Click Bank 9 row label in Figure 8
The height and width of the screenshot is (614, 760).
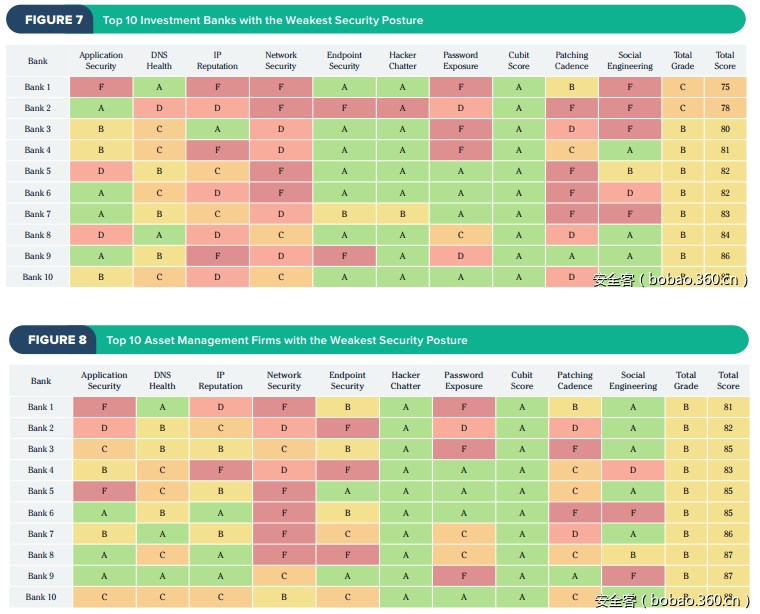click(x=41, y=576)
